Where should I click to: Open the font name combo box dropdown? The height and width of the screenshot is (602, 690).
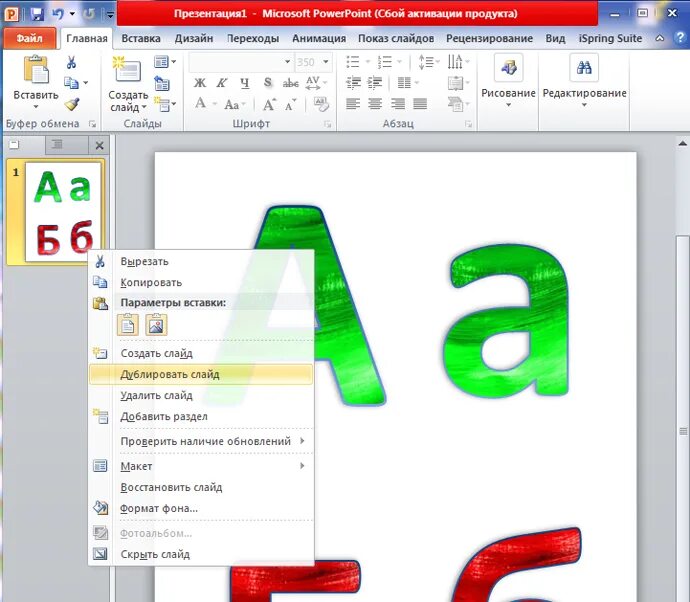coord(287,62)
